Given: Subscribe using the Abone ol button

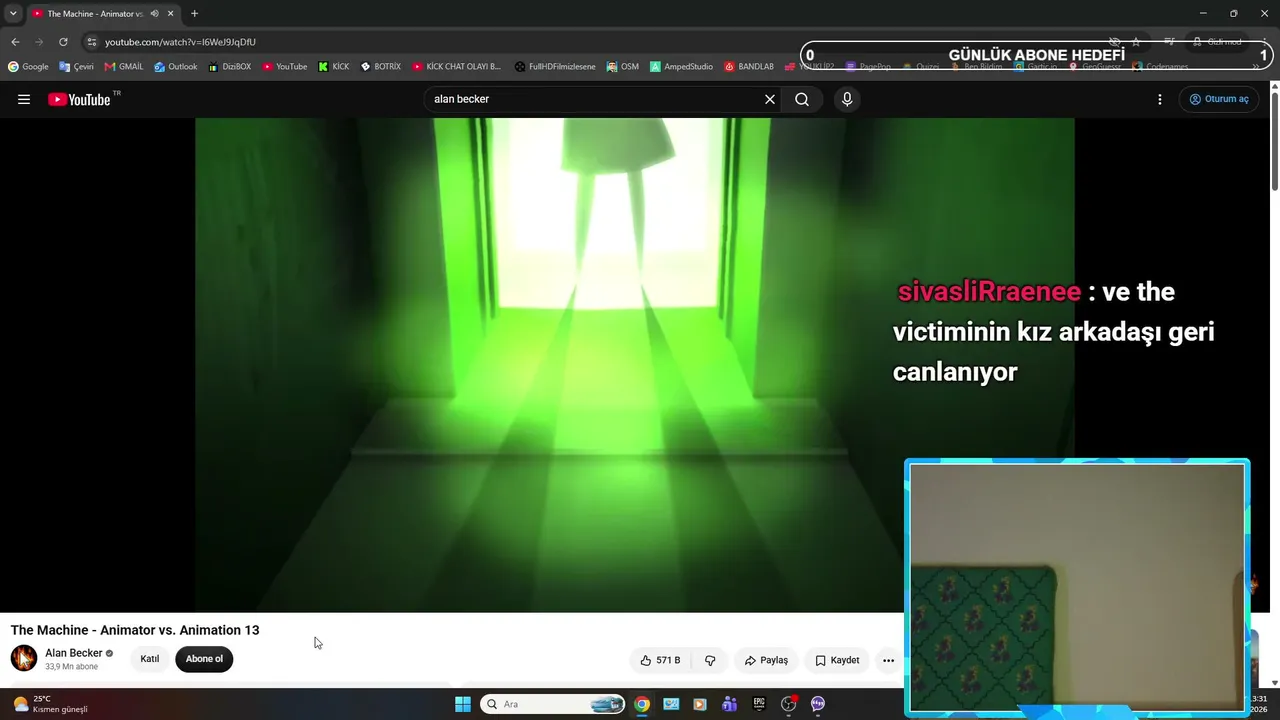Looking at the screenshot, I should [x=204, y=659].
